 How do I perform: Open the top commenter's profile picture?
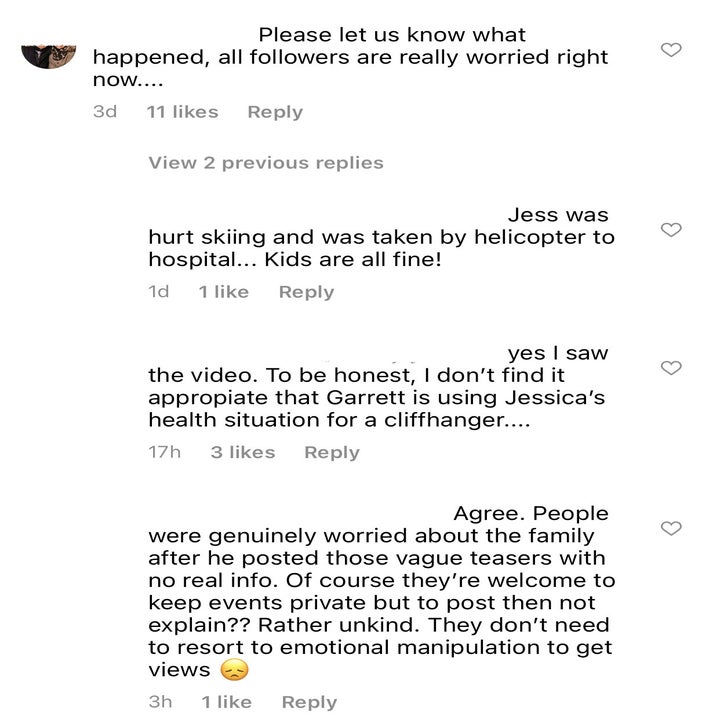pyautogui.click(x=49, y=52)
